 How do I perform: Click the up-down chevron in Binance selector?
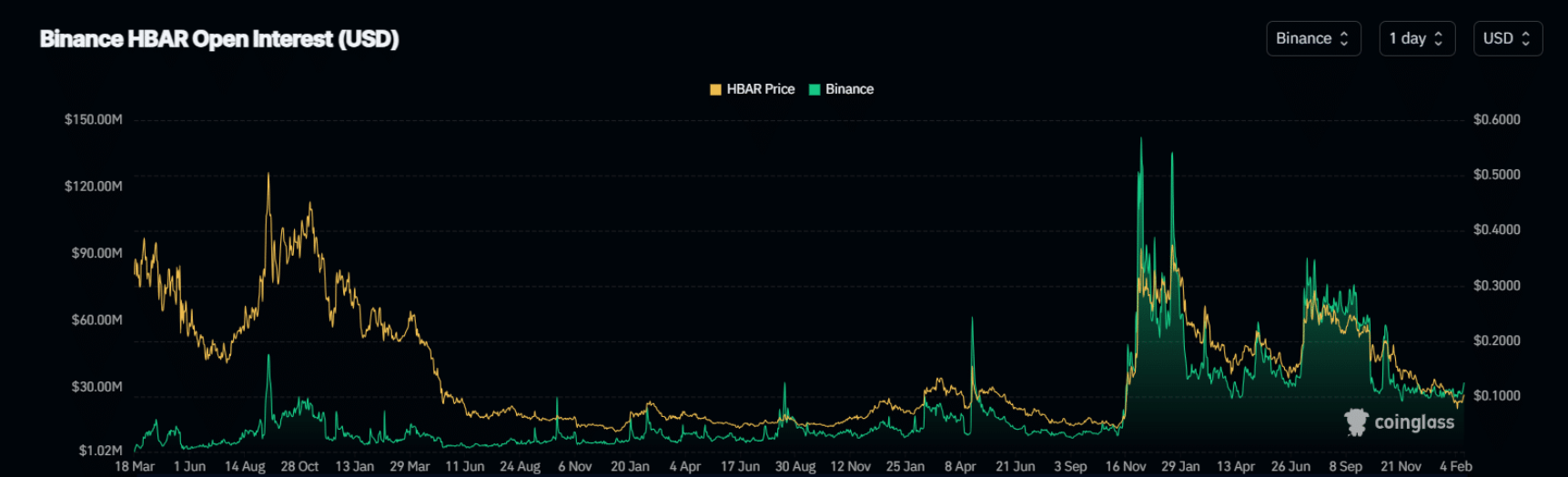click(1344, 38)
